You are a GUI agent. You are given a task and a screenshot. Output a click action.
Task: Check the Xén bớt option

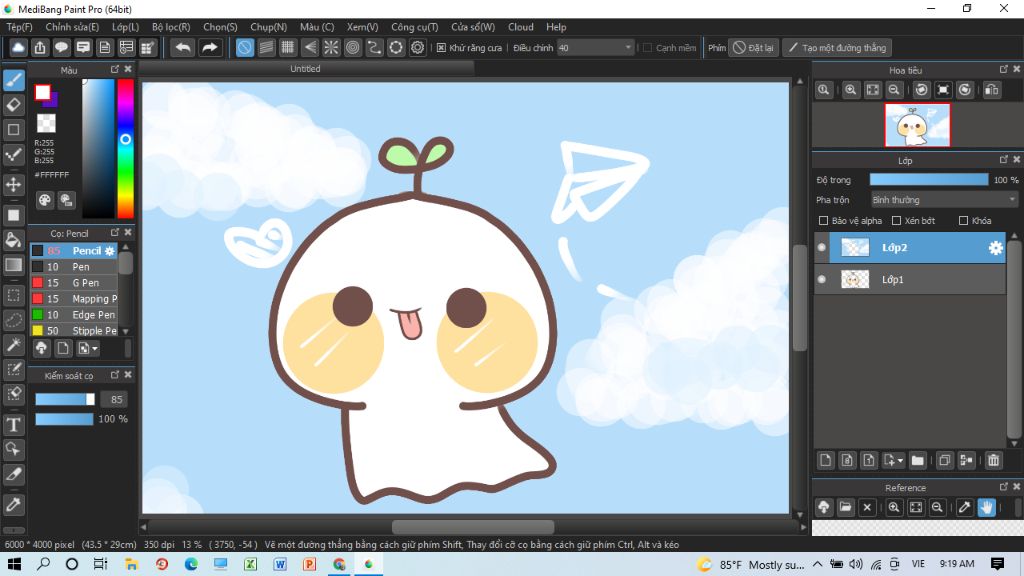pos(897,221)
